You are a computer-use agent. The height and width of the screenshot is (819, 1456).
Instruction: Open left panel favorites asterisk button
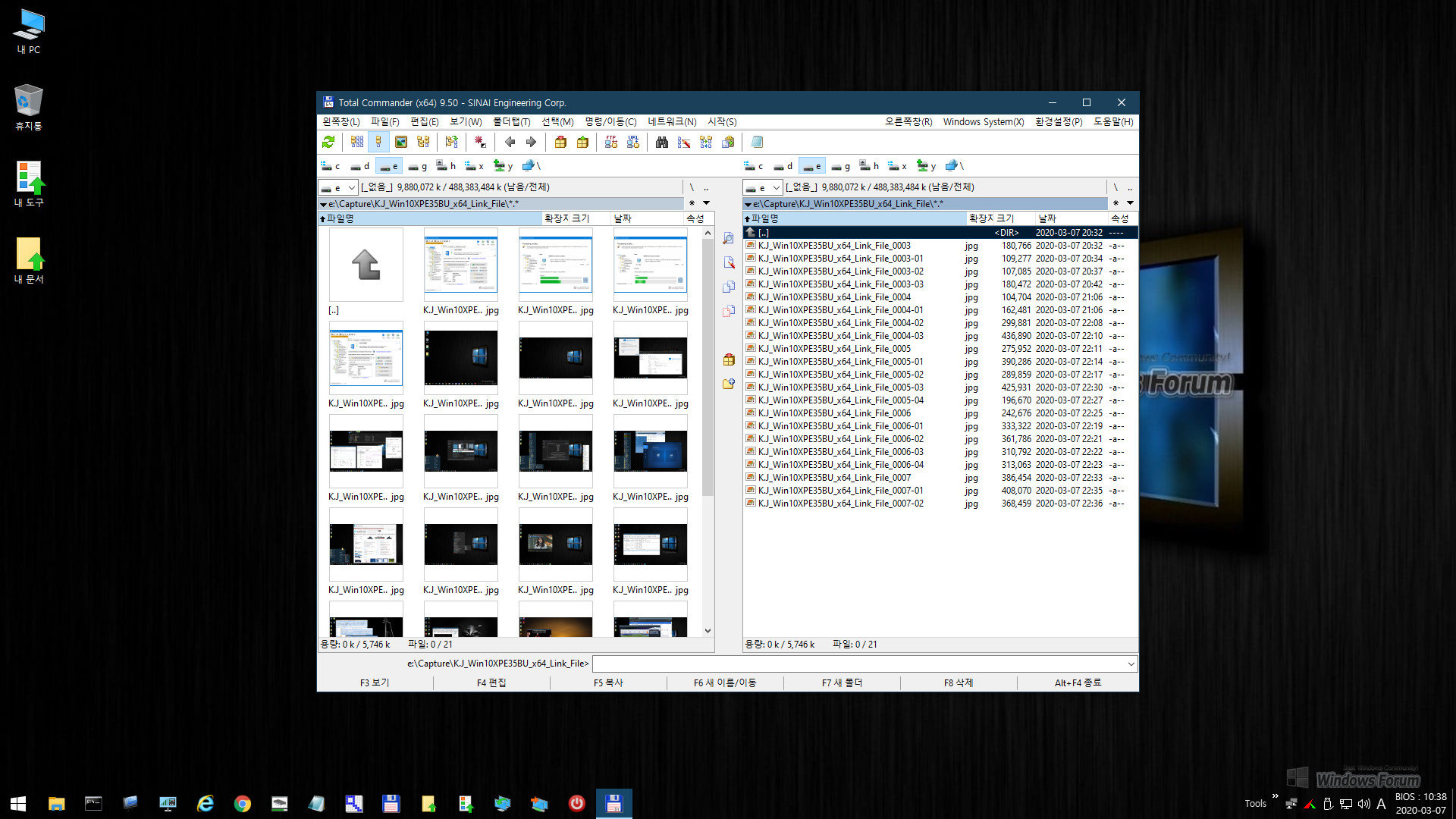click(692, 203)
